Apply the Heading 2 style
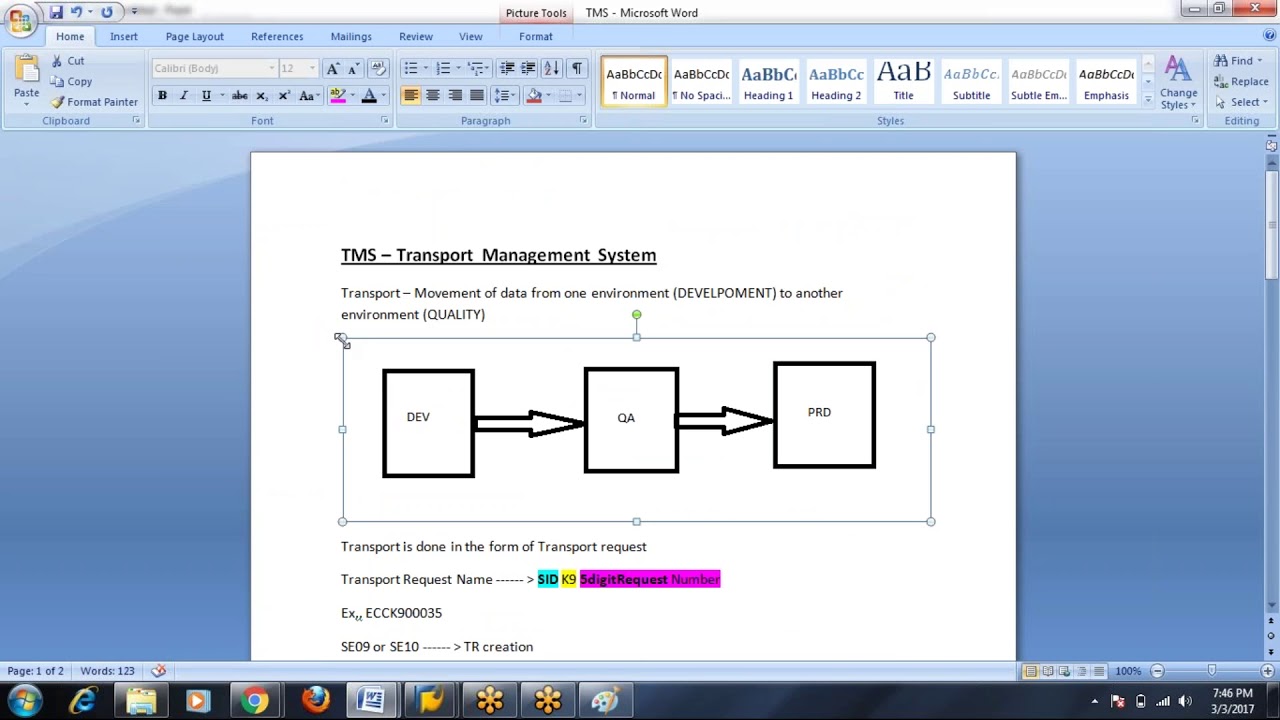Viewport: 1280px width, 720px height. click(836, 82)
